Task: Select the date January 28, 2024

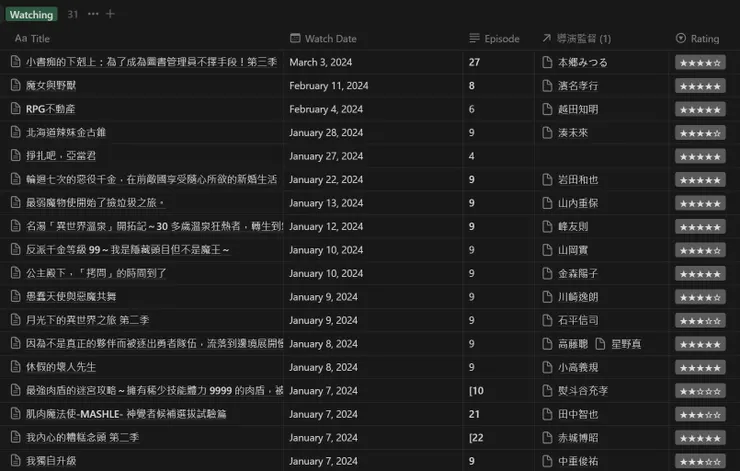Action: click(x=326, y=133)
